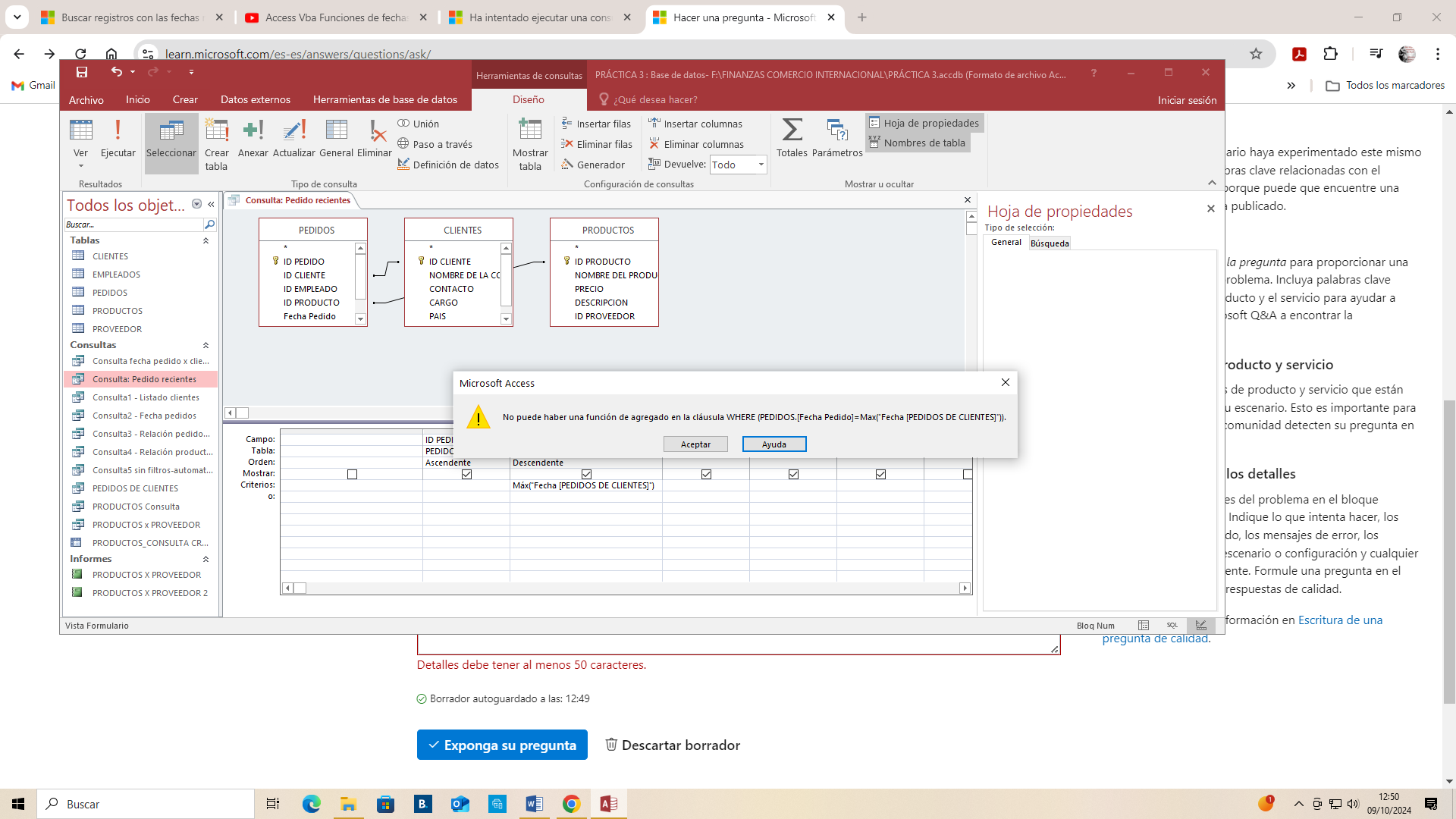
Task: Click Ayuda in the error dialog
Action: point(774,444)
